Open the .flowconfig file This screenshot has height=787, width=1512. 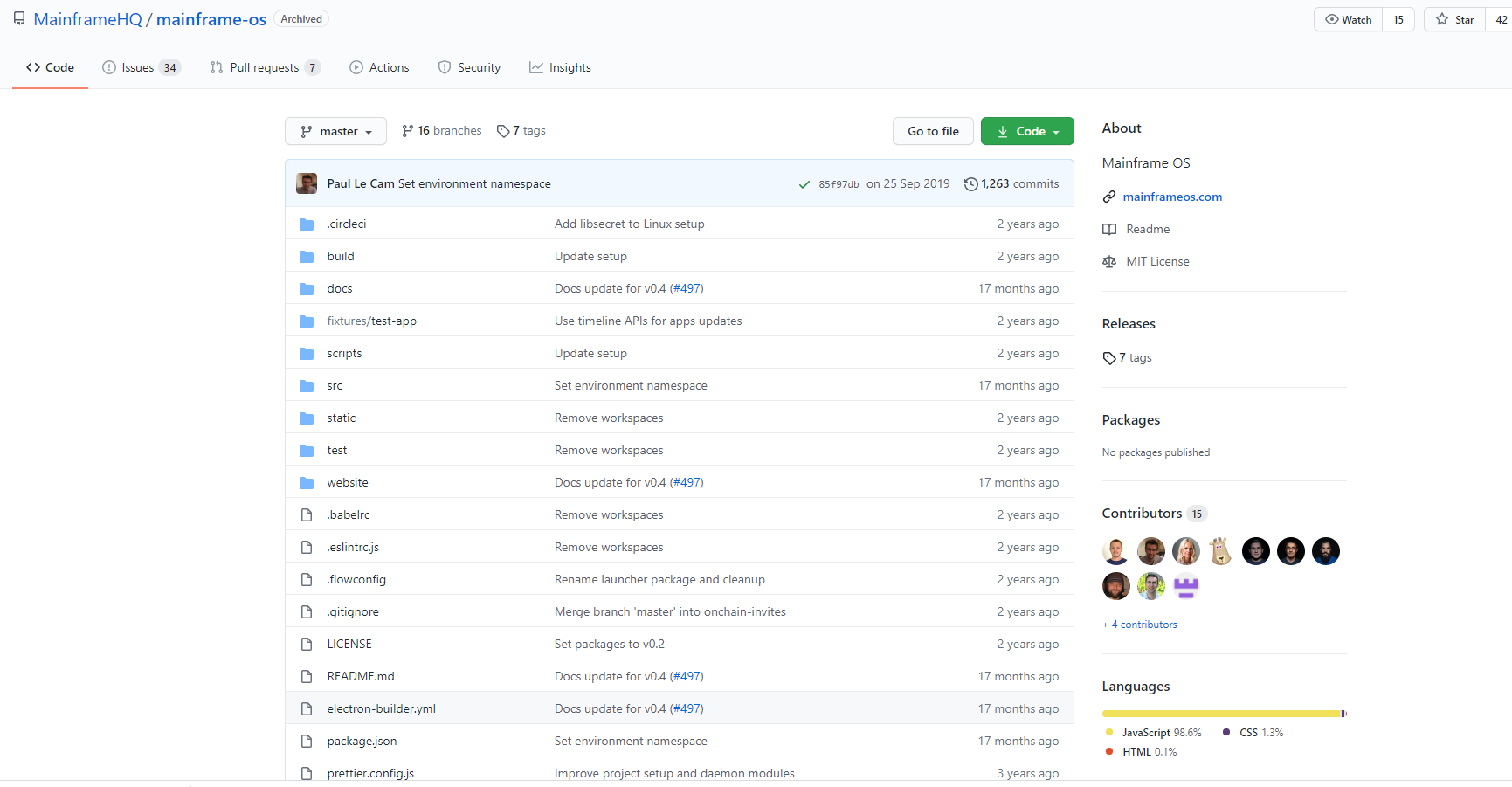coord(356,580)
